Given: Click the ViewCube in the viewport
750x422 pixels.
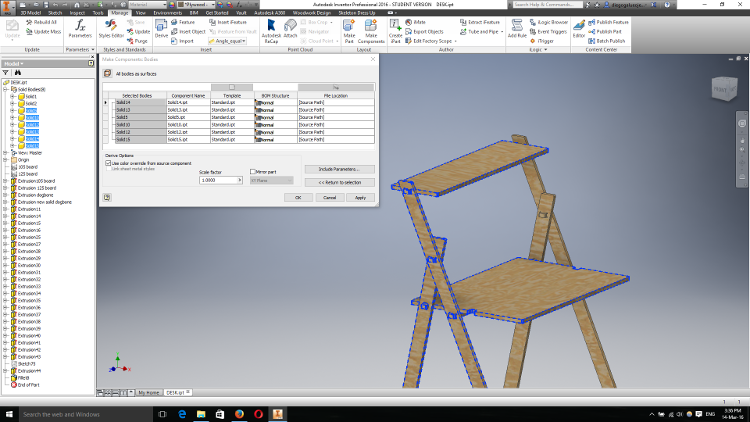Looking at the screenshot, I should [x=724, y=89].
